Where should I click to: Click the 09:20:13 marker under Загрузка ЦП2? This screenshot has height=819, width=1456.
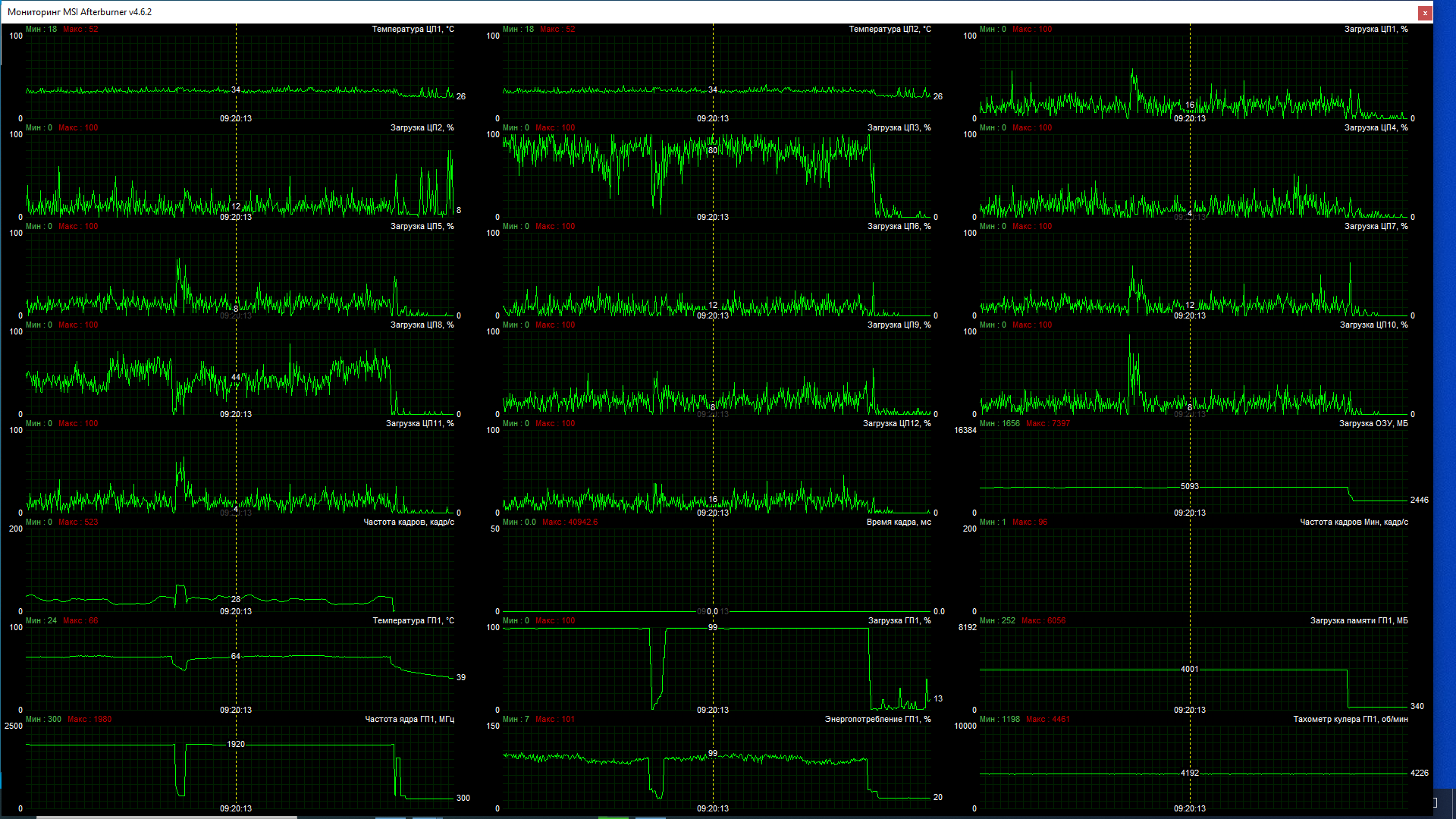point(236,217)
